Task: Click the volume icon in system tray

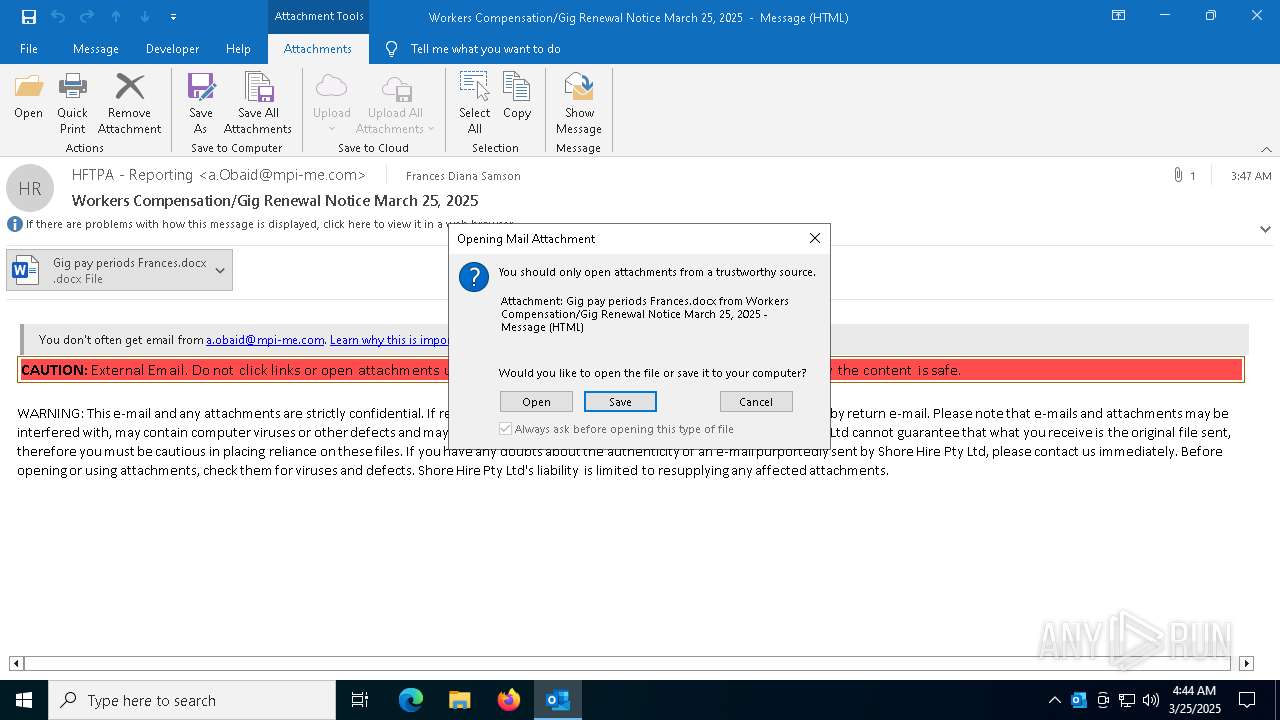Action: (x=1151, y=700)
